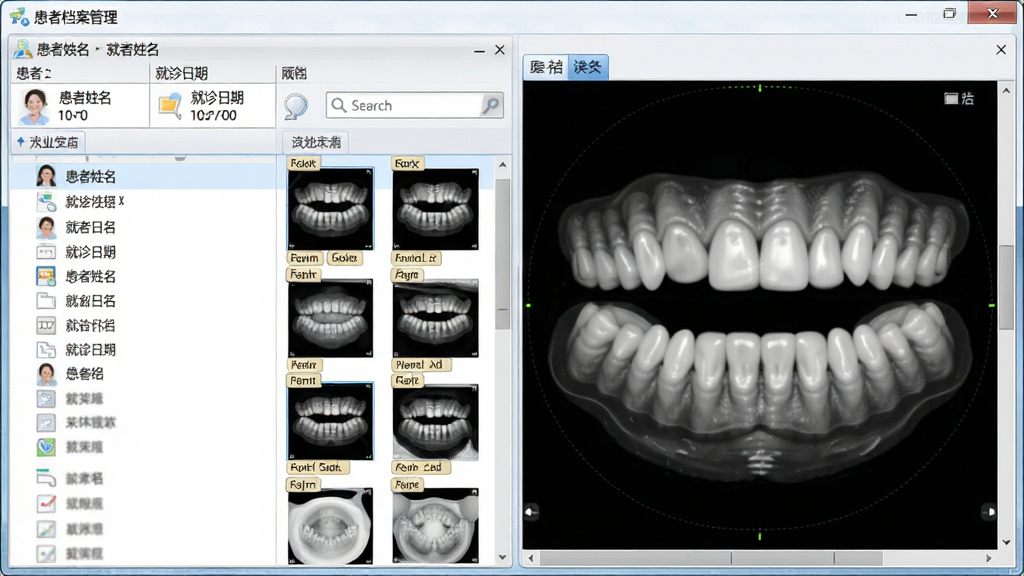Close the right viewer panel with its X
This screenshot has width=1024, height=576.
1001,50
